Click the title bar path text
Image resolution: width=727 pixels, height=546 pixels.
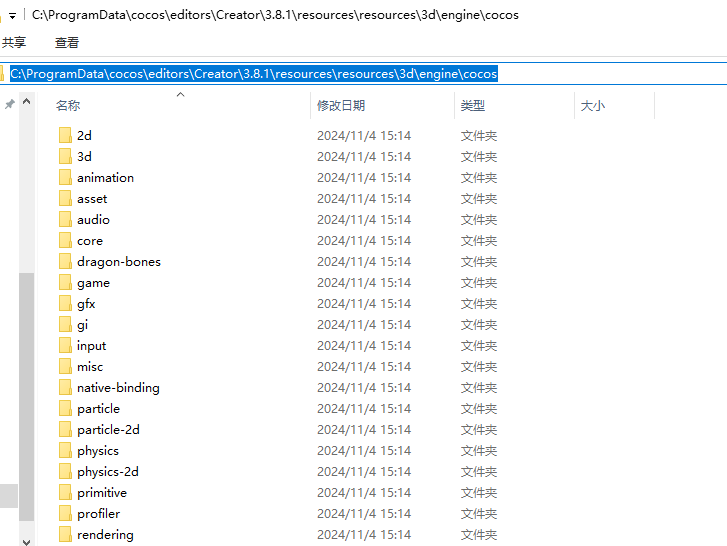[275, 15]
